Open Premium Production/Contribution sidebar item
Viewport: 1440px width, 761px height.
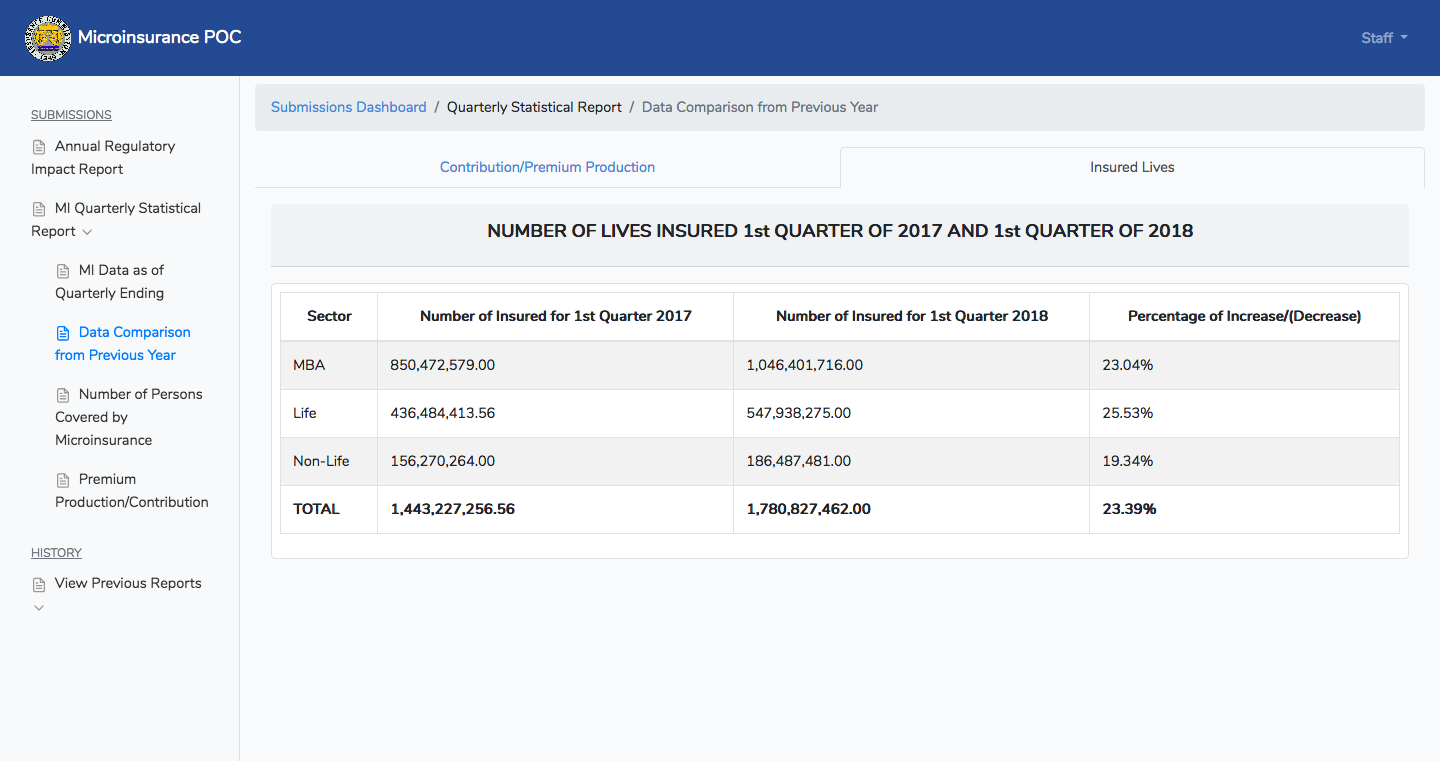[x=132, y=490]
